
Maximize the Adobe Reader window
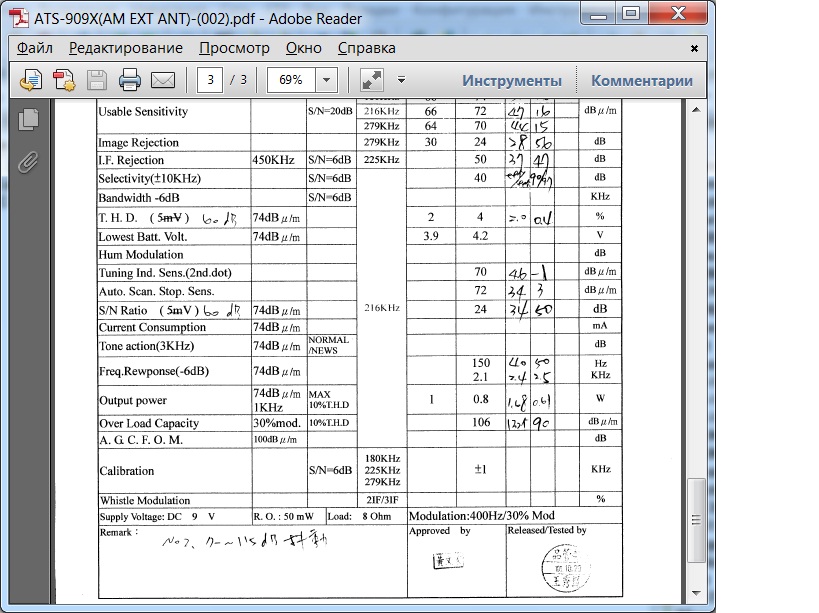[x=631, y=13]
